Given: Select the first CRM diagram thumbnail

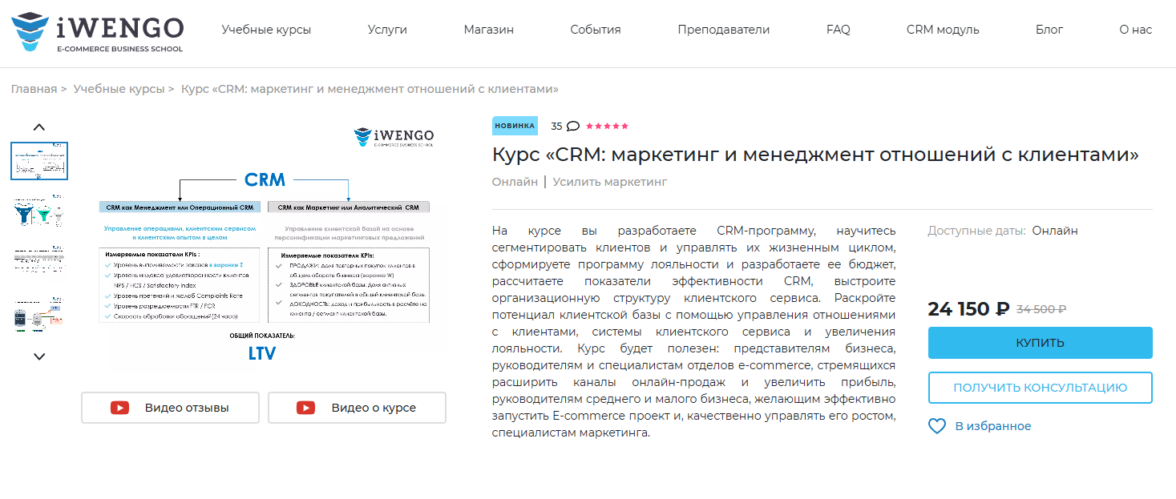Looking at the screenshot, I should pyautogui.click(x=40, y=161).
